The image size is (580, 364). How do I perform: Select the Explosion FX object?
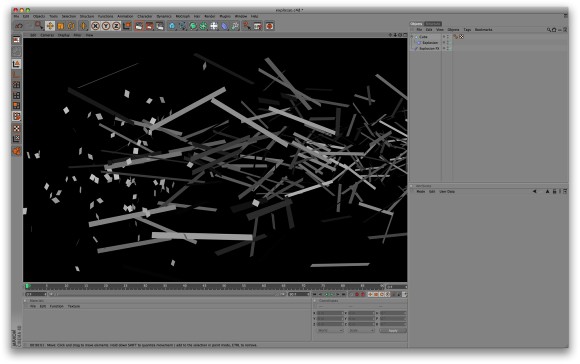pyautogui.click(x=429, y=48)
